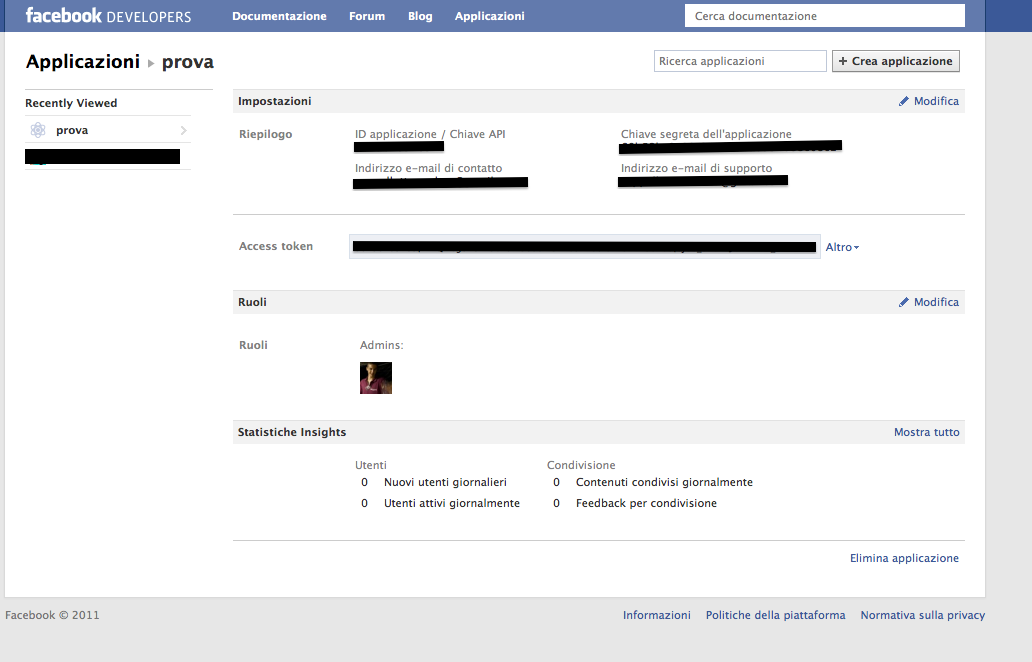Click the prova app atom icon
The image size is (1032, 662).
click(38, 130)
